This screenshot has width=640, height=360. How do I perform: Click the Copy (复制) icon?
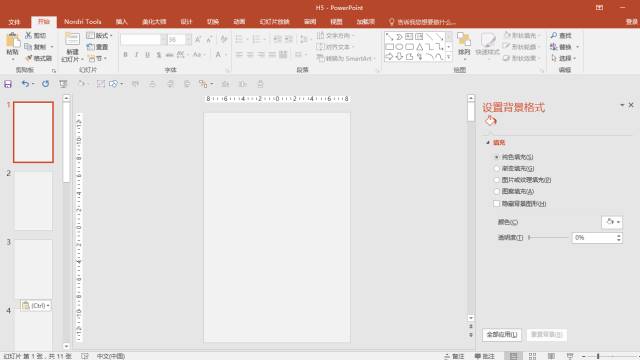pyautogui.click(x=28, y=47)
